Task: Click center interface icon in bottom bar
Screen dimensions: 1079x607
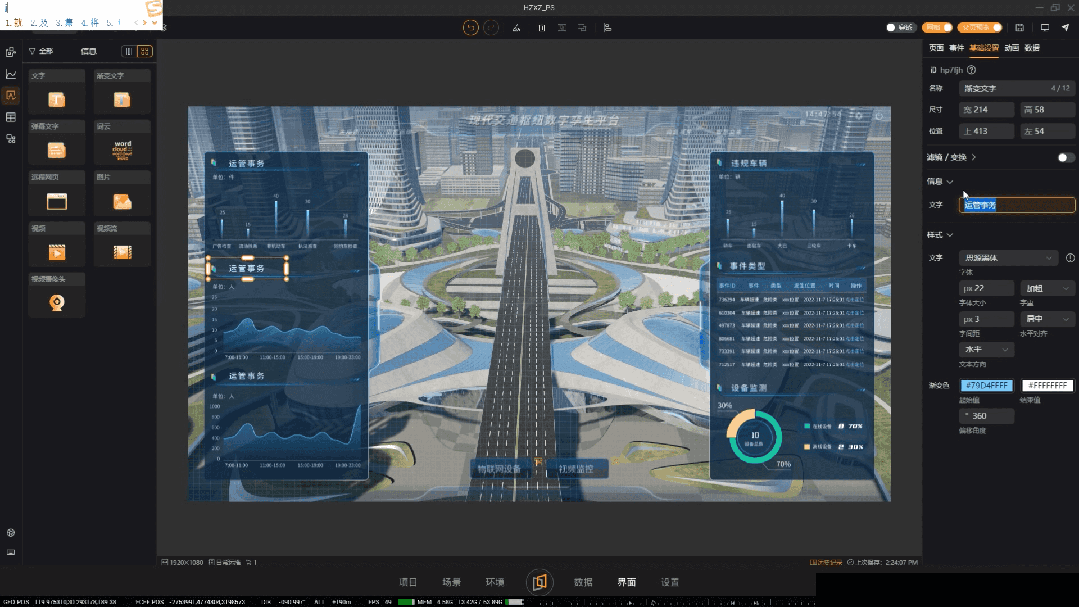Action: point(540,582)
